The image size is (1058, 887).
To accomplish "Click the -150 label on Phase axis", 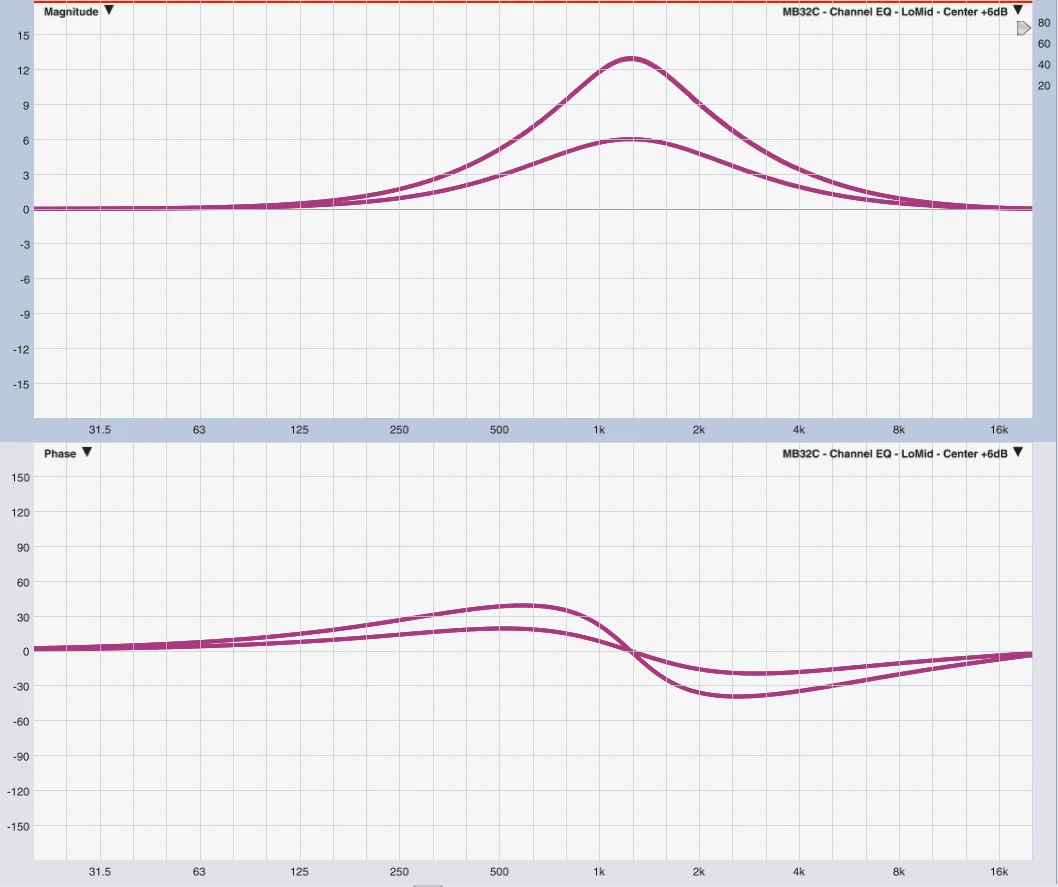I will [x=19, y=826].
